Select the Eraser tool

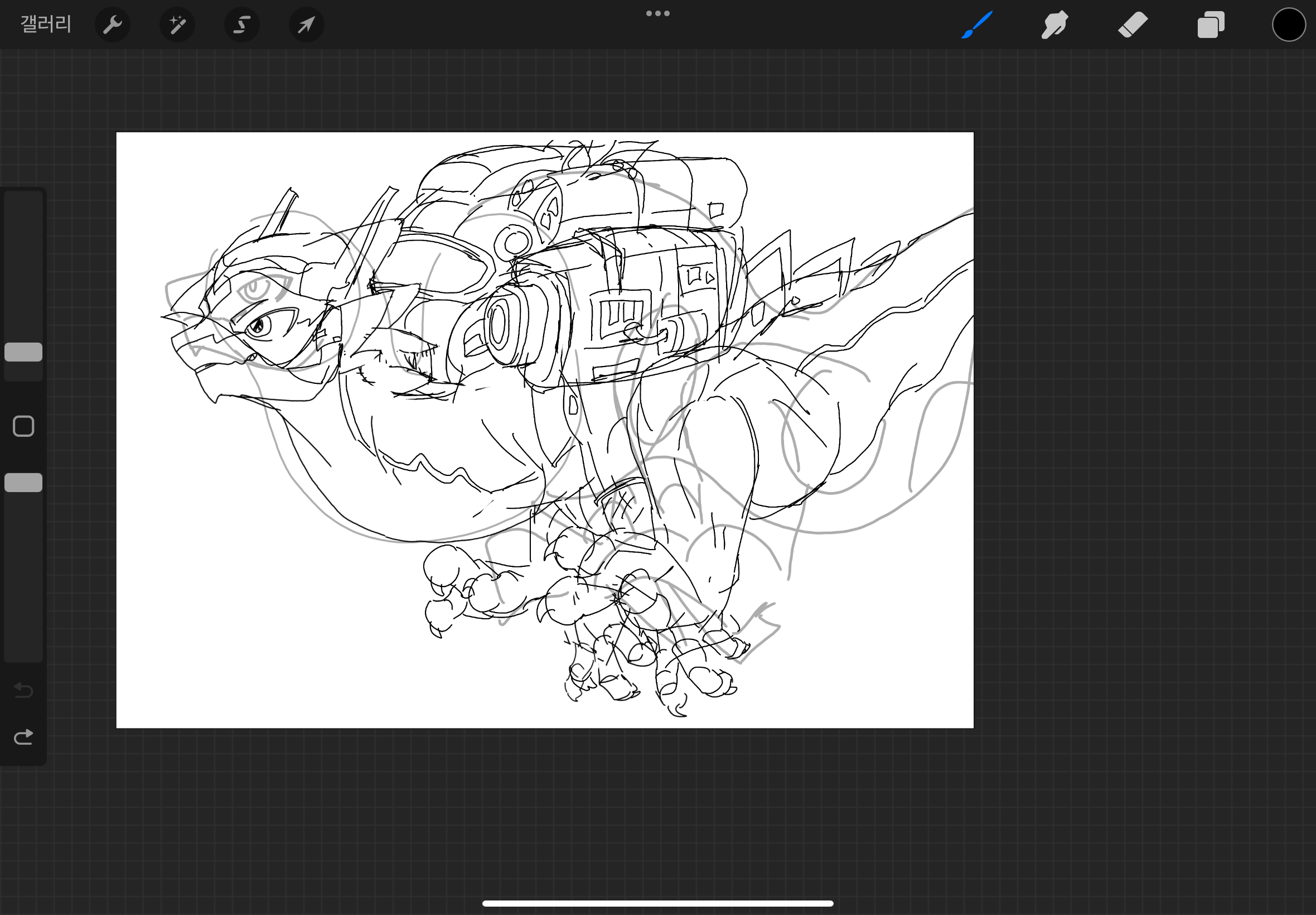point(1133,25)
